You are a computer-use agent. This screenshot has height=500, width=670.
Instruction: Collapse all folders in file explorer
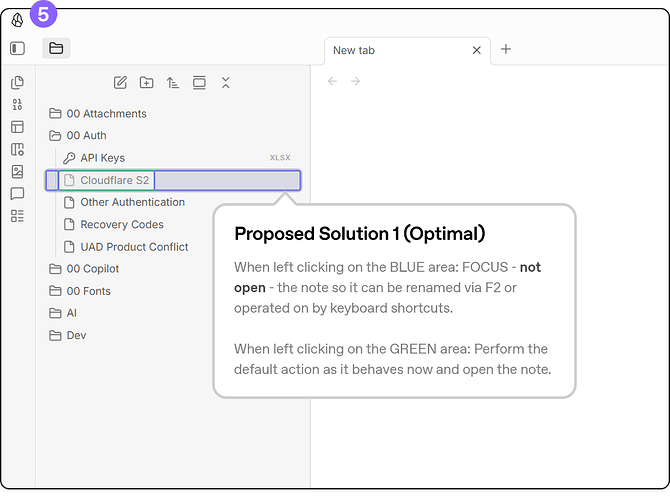click(x=225, y=83)
